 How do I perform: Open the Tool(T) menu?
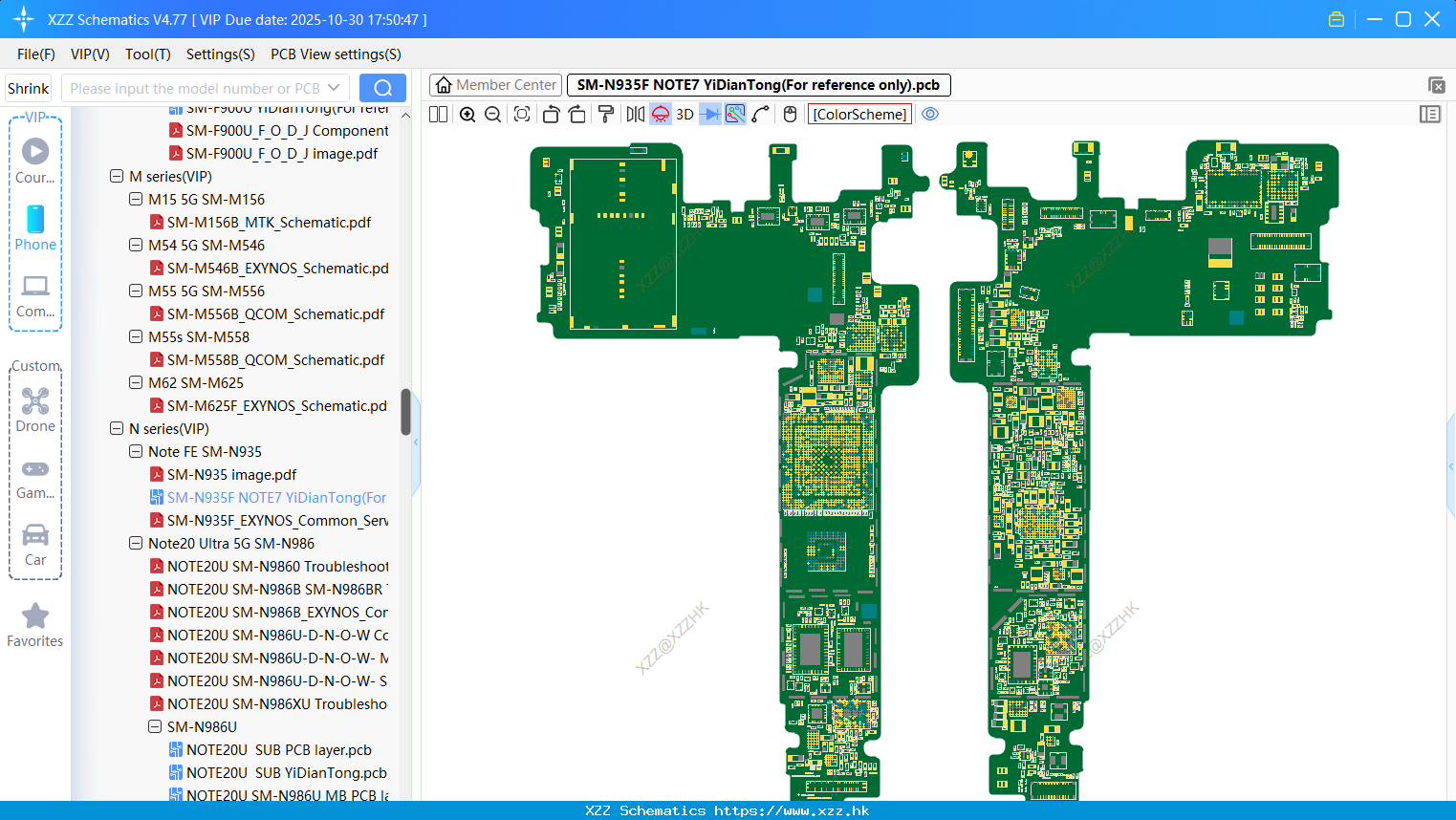click(148, 54)
